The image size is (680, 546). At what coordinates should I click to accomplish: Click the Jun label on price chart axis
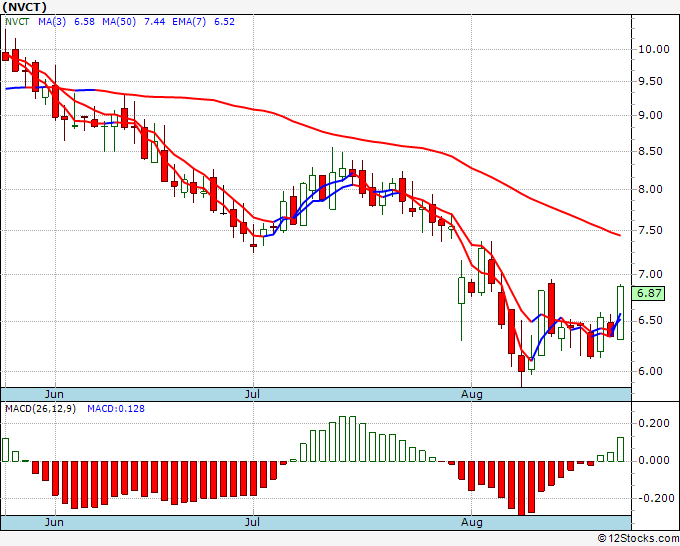click(x=54, y=394)
